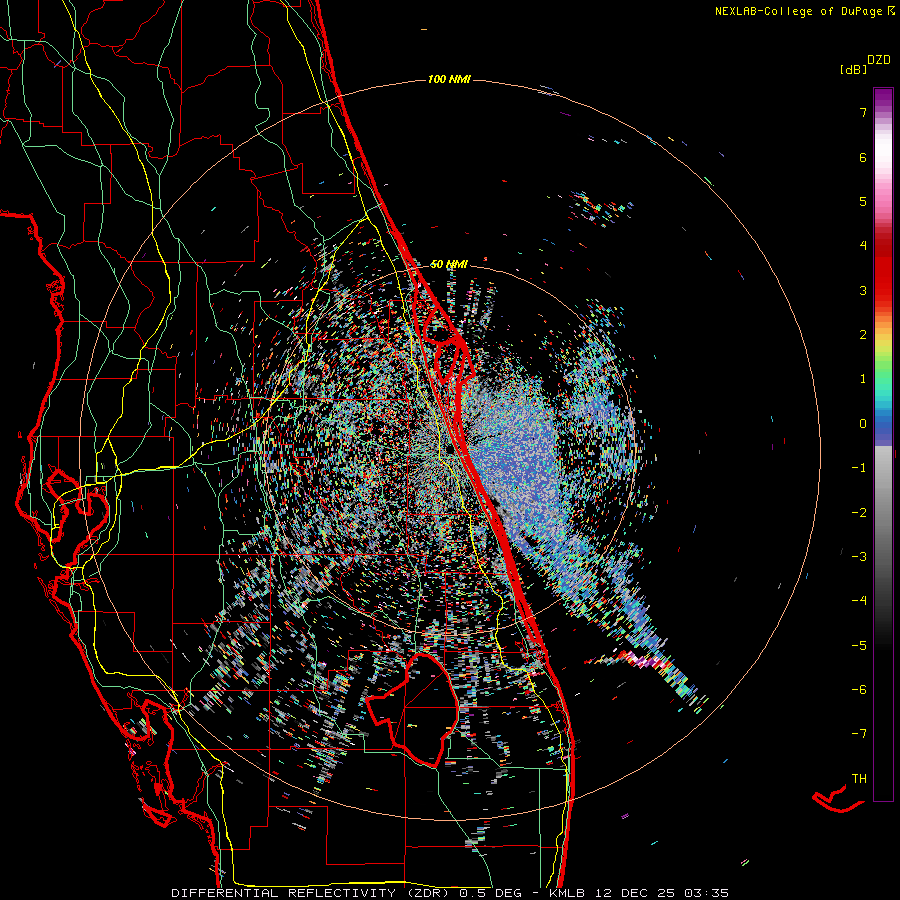Click the 5 label on the color scale
The height and width of the screenshot is (900, 900).
click(863, 201)
